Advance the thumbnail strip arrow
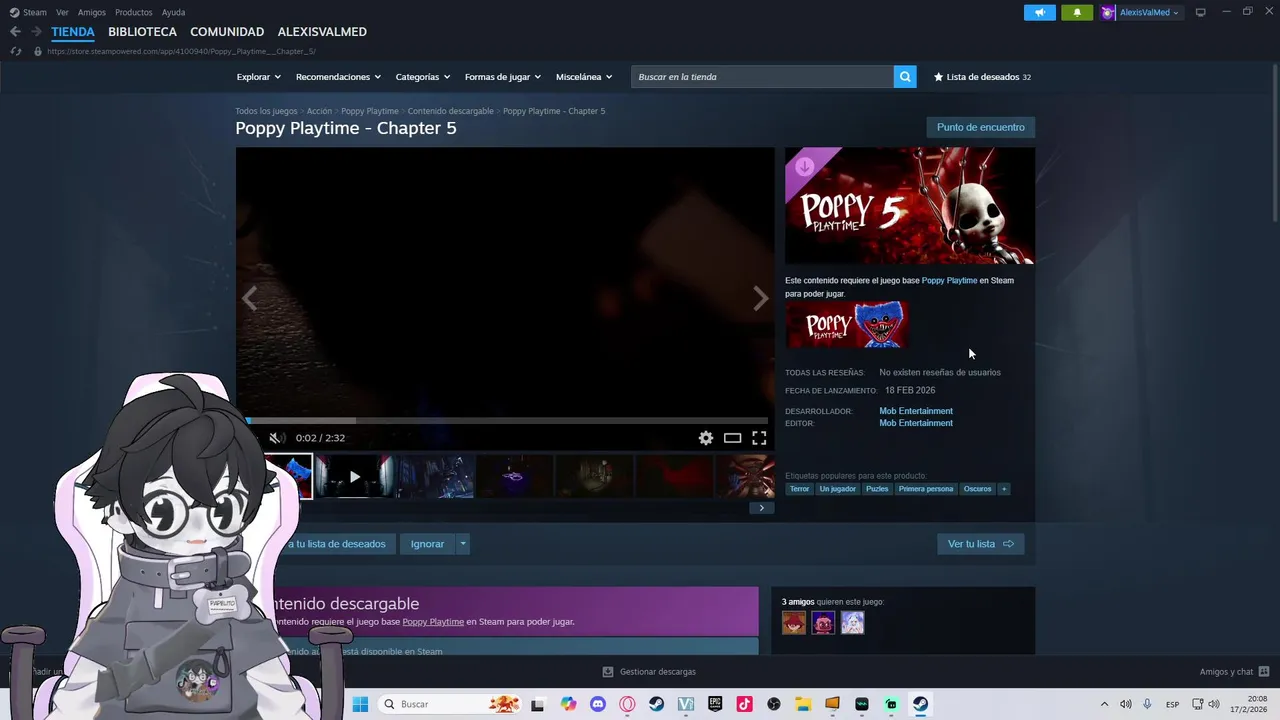 point(761,508)
